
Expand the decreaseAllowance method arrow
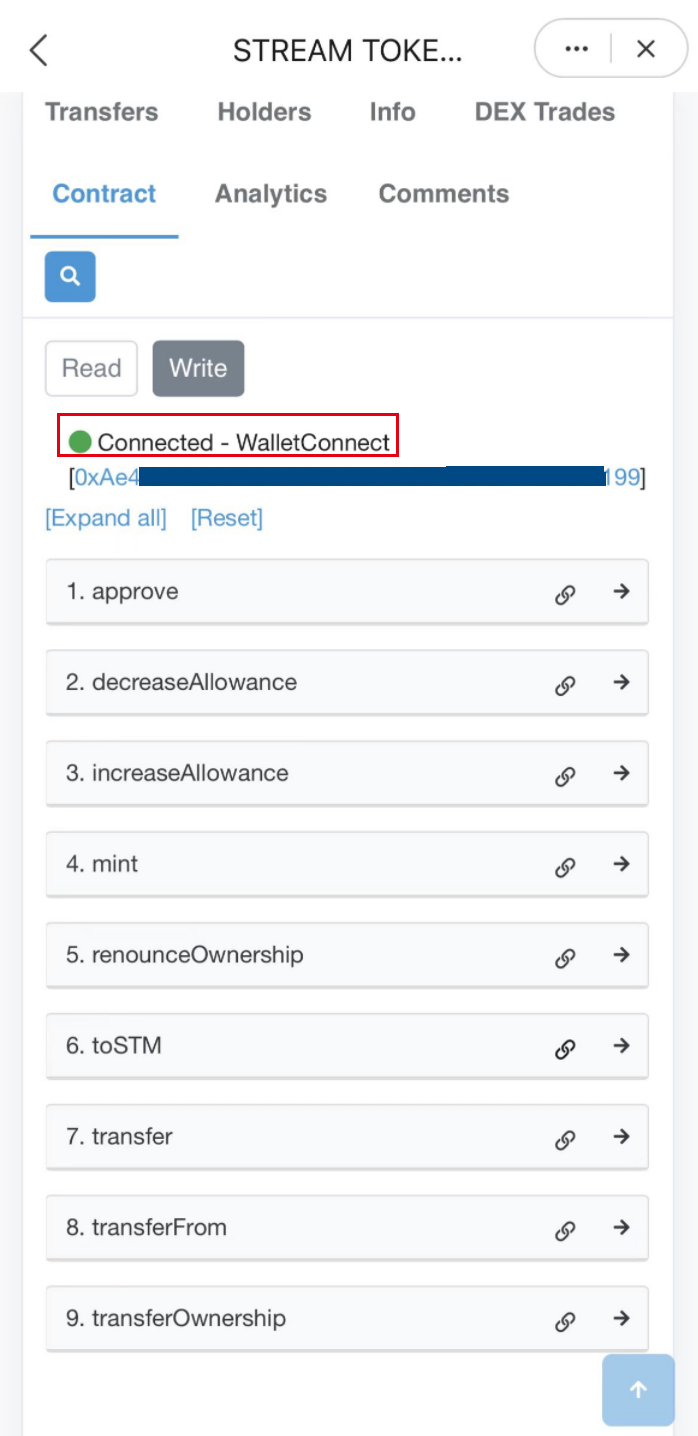621,682
